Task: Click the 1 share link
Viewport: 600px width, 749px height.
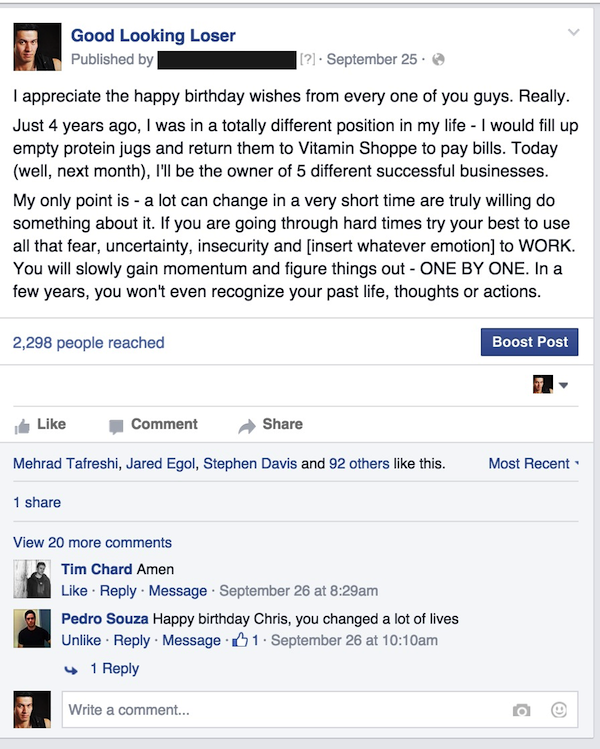Action: click(x=37, y=503)
